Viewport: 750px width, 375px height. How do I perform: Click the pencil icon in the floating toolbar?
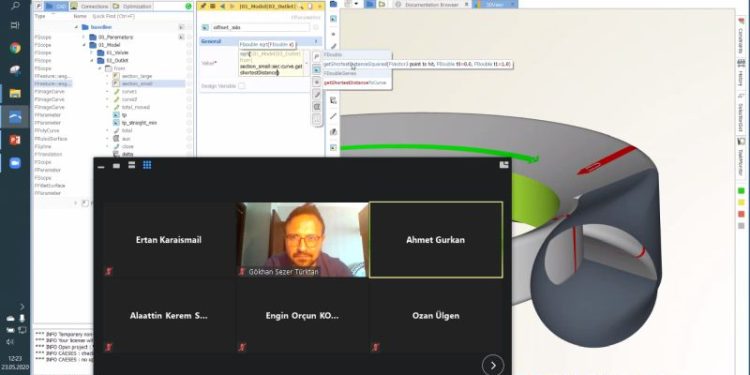[x=317, y=94]
